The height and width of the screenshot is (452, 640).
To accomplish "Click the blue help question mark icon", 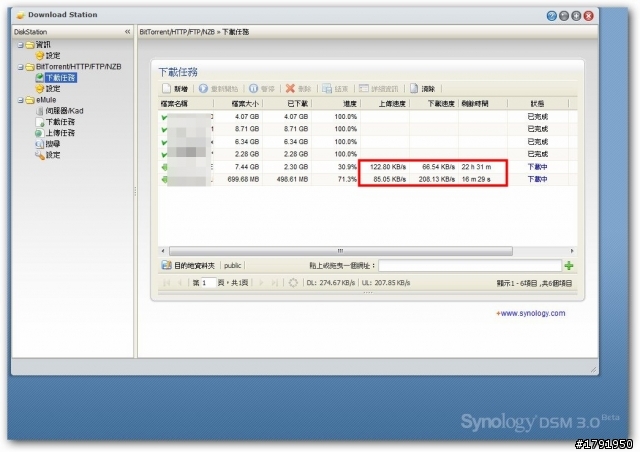I will coord(551,16).
